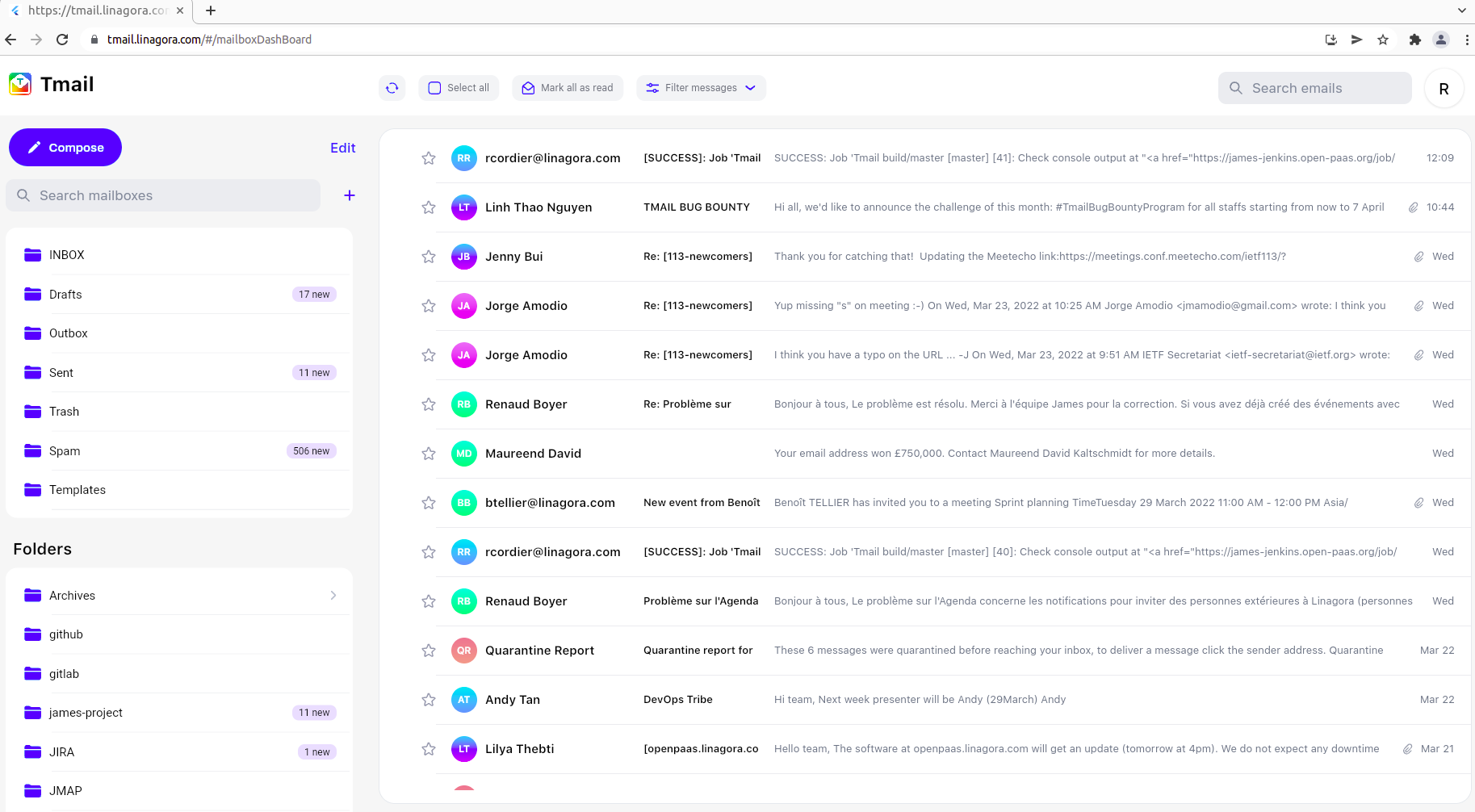Open the browser tab list dropdown
This screenshot has height=812, width=1475.
click(1462, 10)
